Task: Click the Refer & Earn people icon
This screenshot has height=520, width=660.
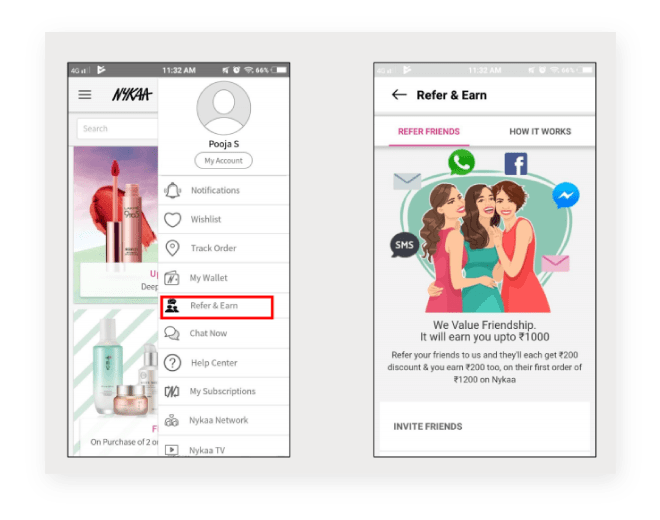Action: pos(172,306)
